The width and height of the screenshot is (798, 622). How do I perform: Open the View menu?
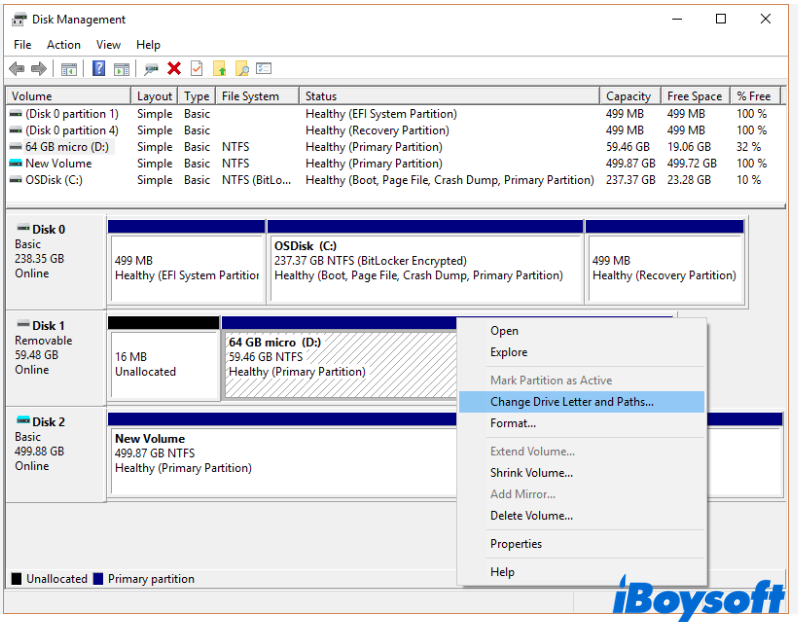click(108, 45)
